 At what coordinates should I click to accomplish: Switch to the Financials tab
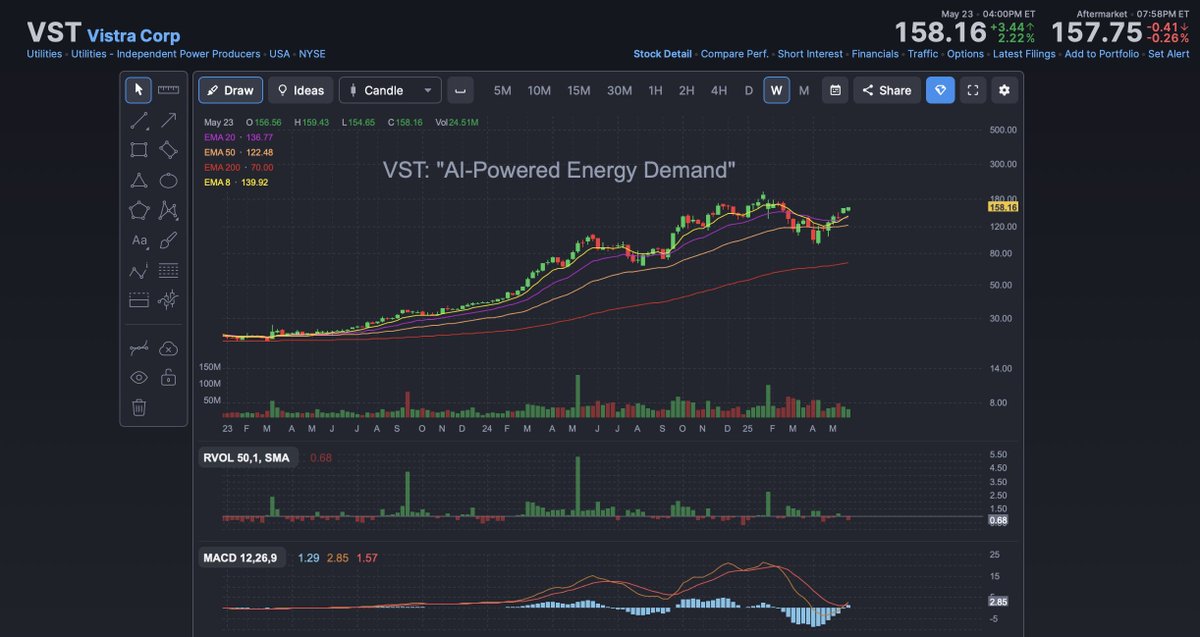coord(875,53)
